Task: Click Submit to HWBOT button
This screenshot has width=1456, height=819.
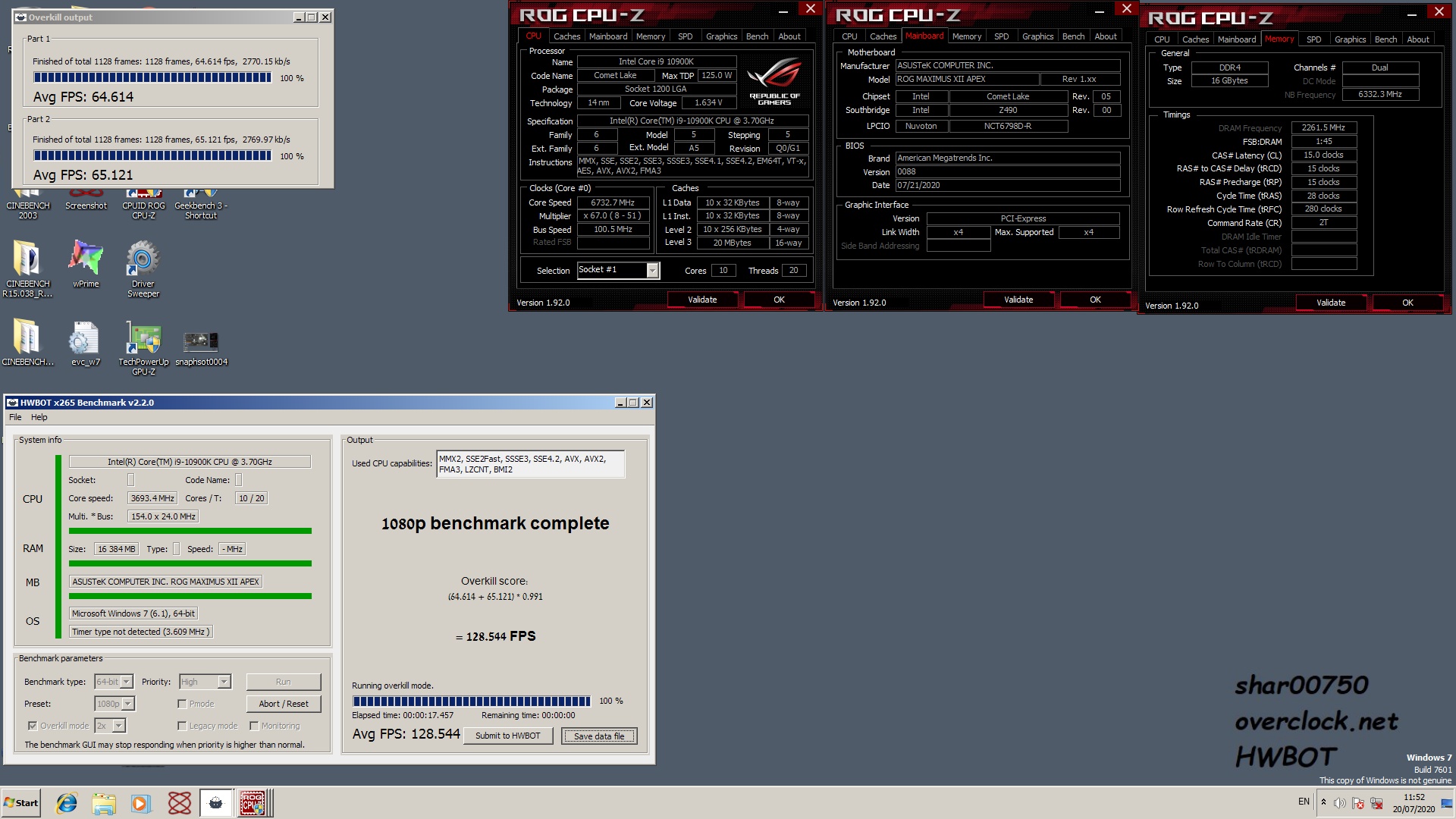Action: (x=507, y=736)
